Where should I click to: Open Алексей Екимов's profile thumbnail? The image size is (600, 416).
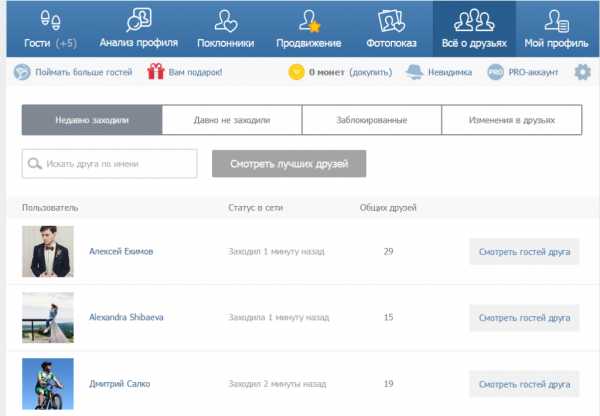47,251
